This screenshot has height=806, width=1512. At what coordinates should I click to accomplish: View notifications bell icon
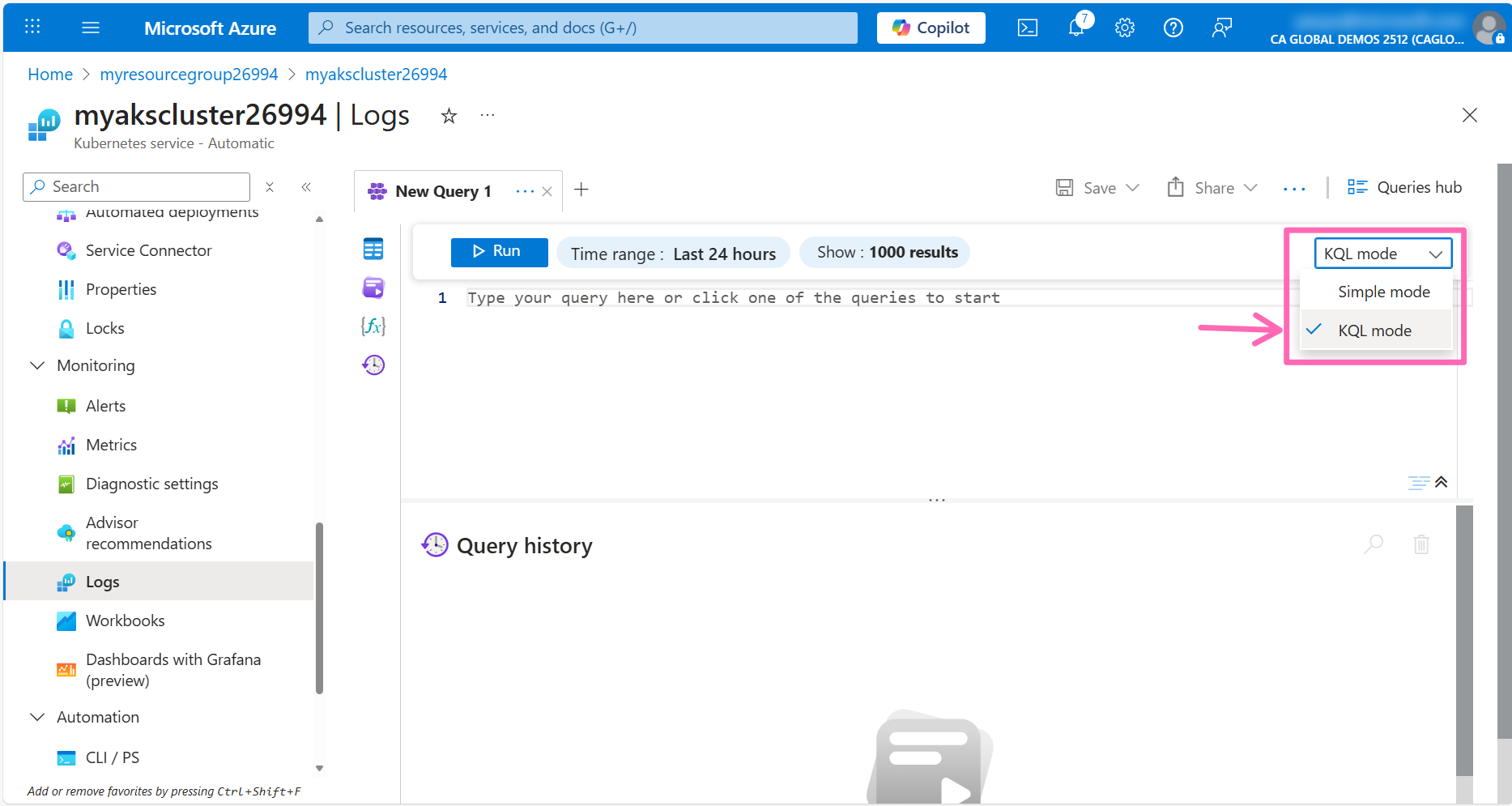pos(1076,28)
